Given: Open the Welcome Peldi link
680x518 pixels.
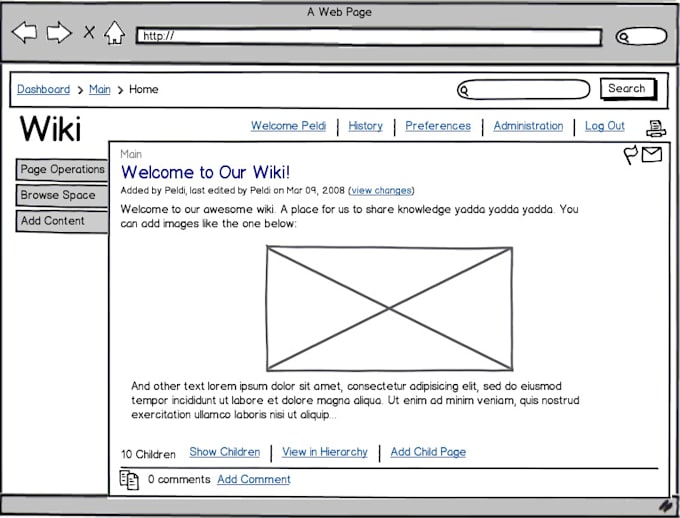Looking at the screenshot, I should click(x=288, y=126).
